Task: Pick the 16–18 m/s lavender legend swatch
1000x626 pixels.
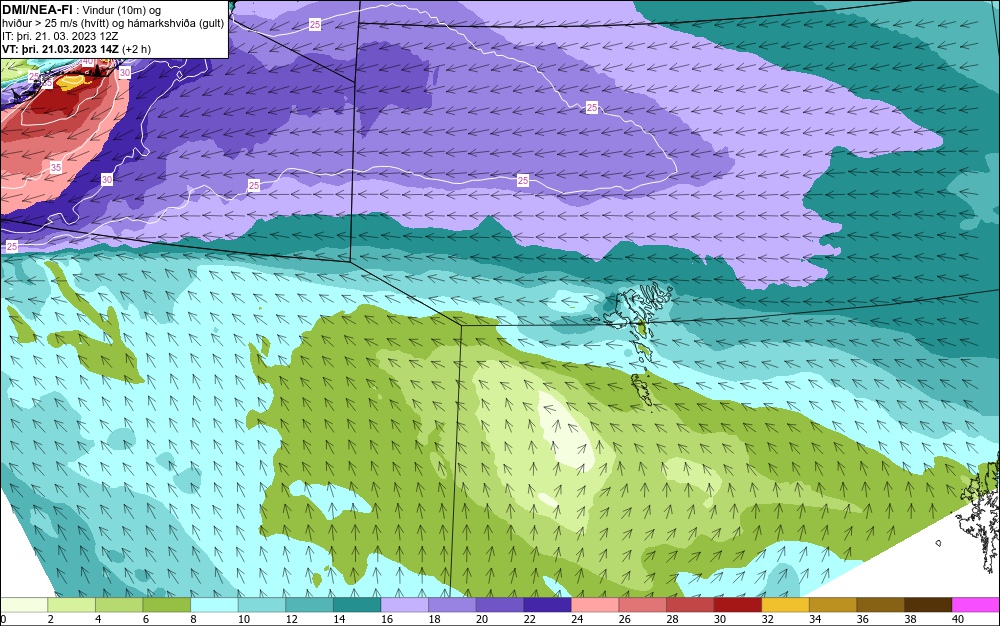Action: 404,605
